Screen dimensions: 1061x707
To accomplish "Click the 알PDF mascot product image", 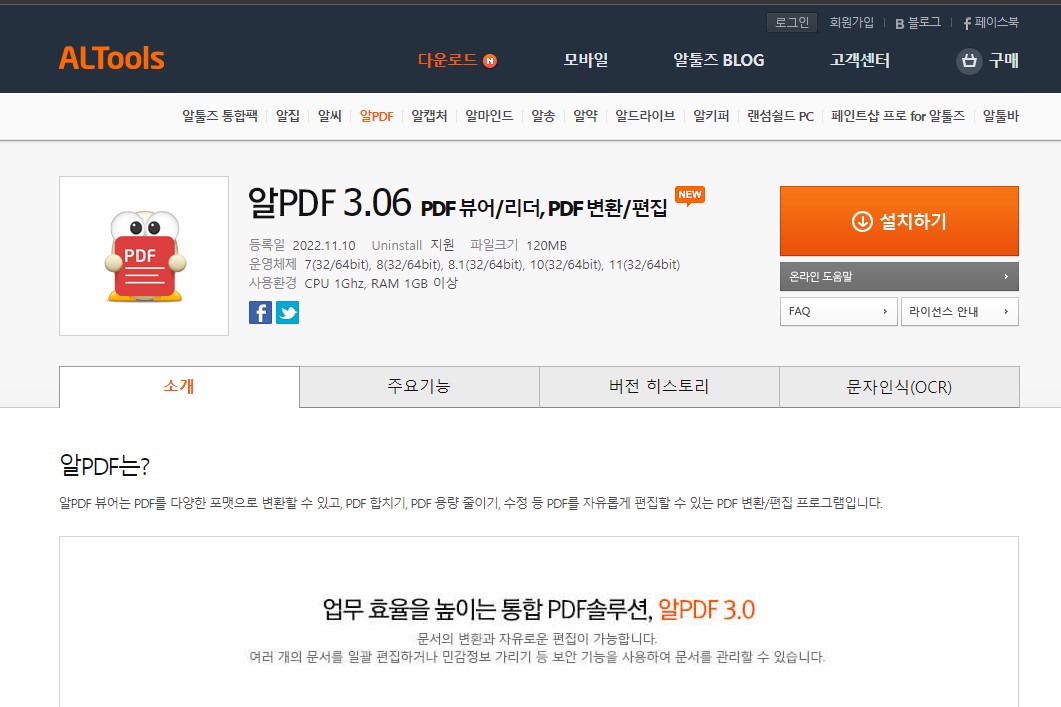I will click(x=144, y=256).
